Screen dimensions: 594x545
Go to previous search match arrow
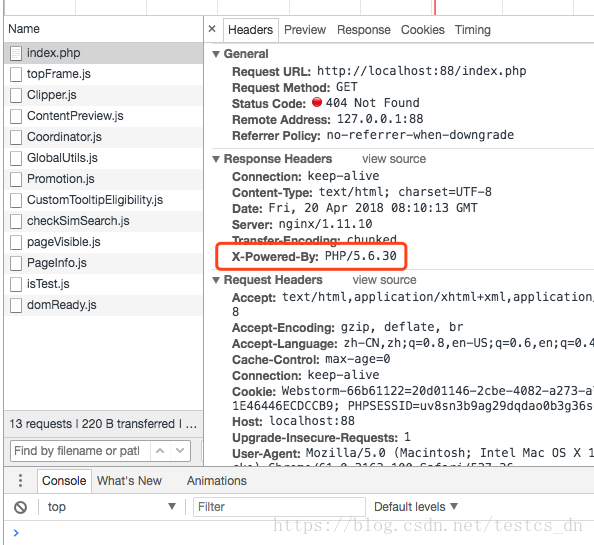(x=160, y=451)
